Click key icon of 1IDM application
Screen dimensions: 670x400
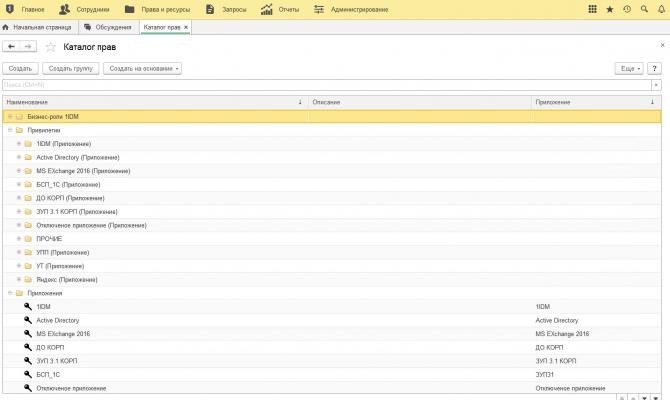[28, 306]
